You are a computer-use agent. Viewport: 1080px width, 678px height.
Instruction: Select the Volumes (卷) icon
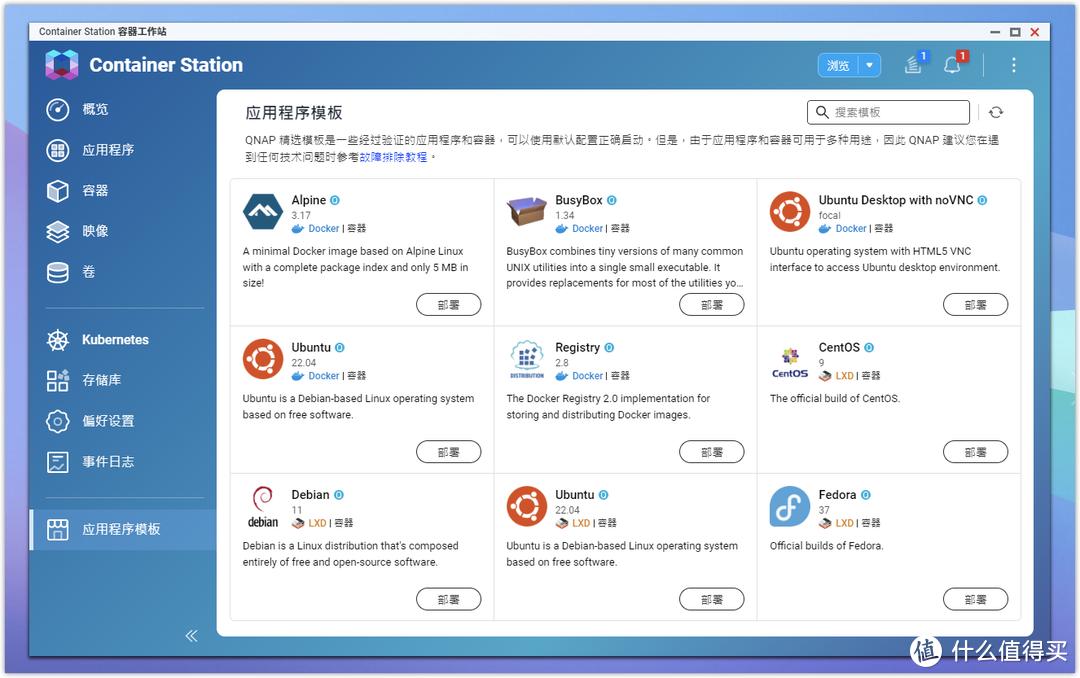point(58,272)
